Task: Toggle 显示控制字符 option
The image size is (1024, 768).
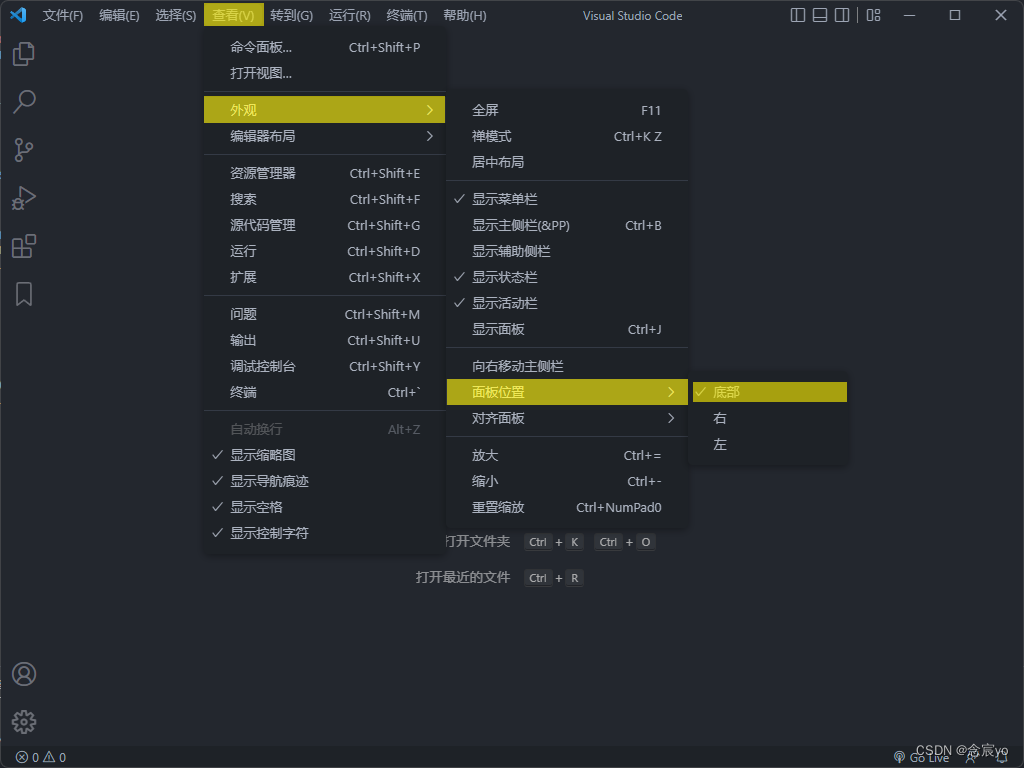Action: coord(325,534)
